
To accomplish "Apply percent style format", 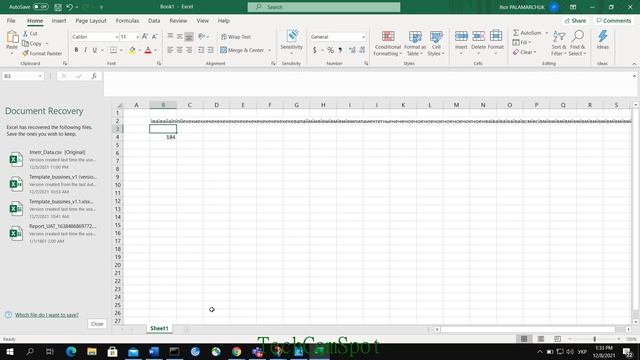I will (330, 50).
